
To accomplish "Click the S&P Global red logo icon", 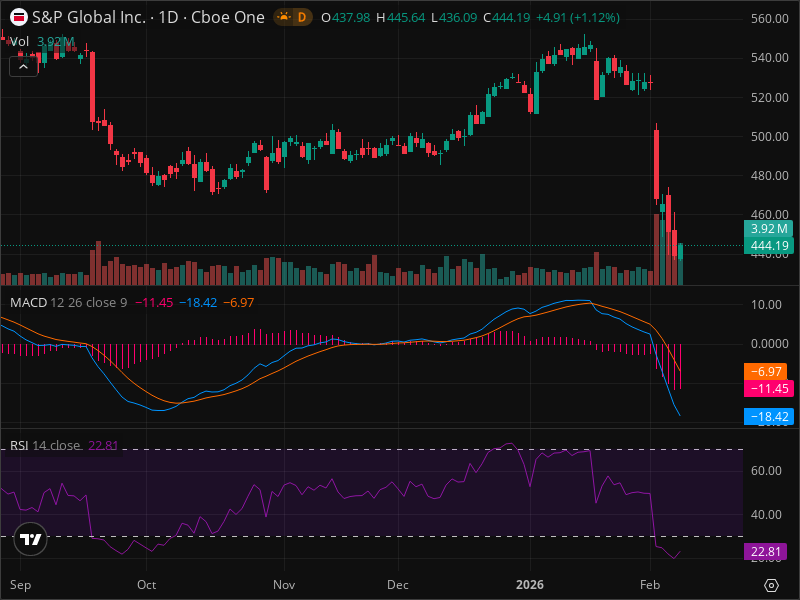I will tap(19, 17).
